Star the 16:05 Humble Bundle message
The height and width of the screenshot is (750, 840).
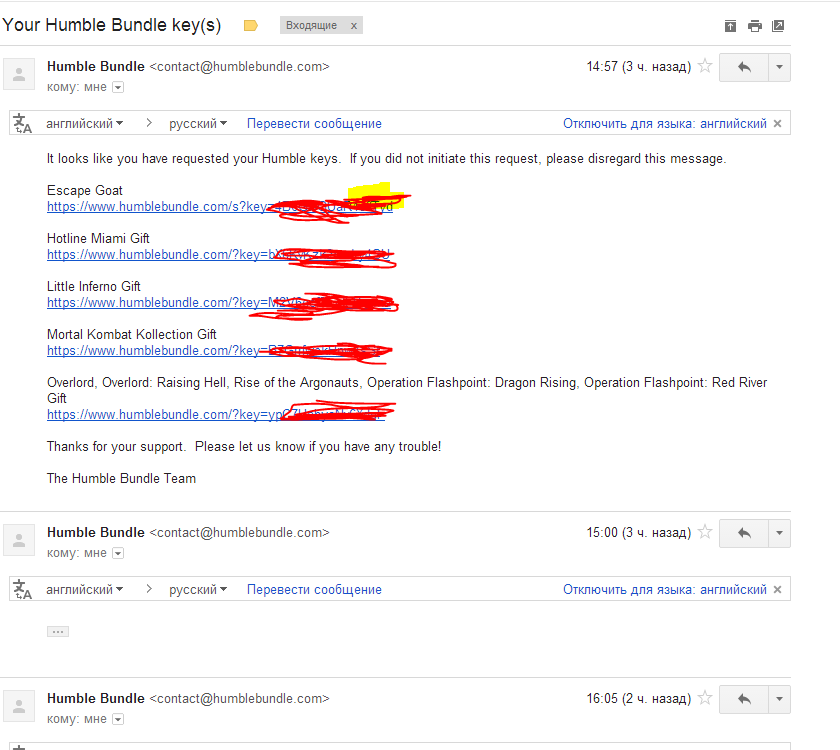click(706, 698)
